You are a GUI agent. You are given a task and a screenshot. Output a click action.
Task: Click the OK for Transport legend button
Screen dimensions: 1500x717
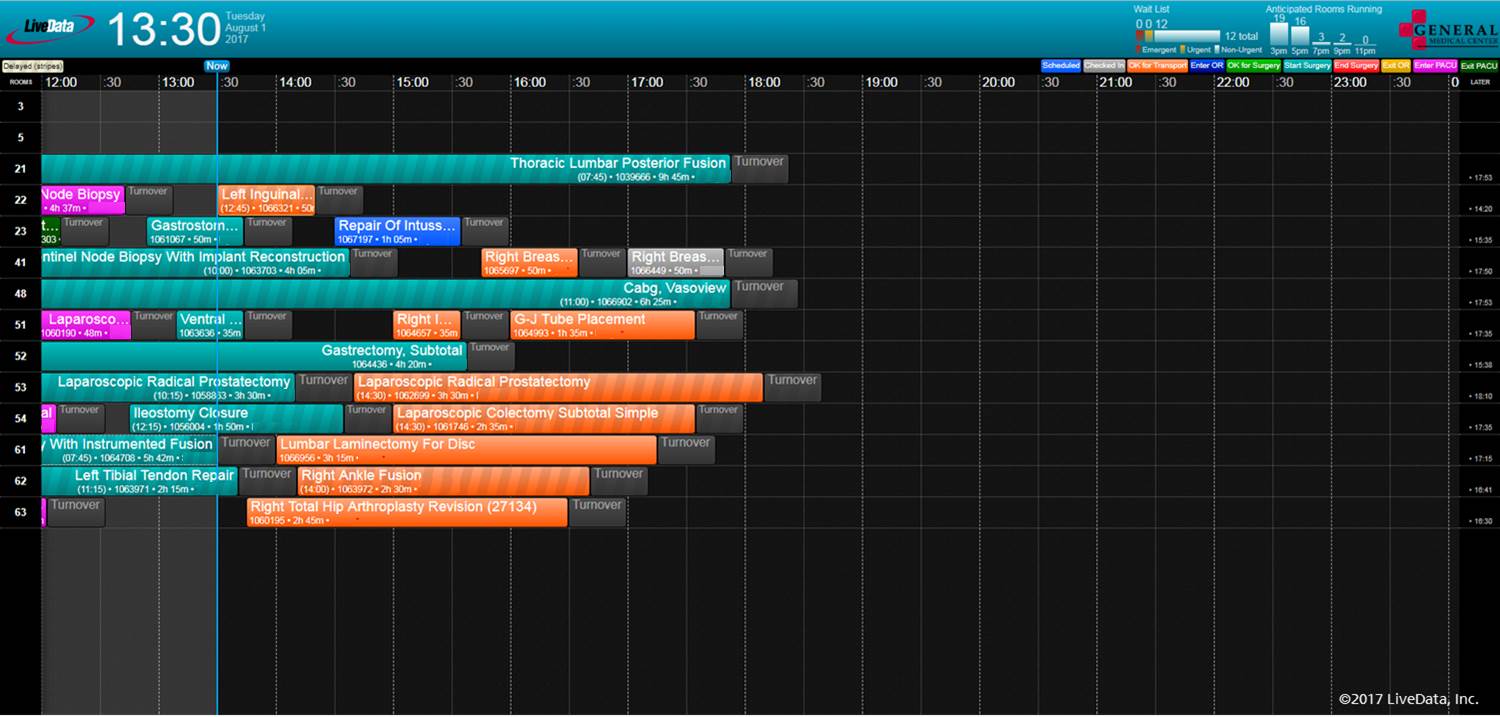pyautogui.click(x=1155, y=65)
